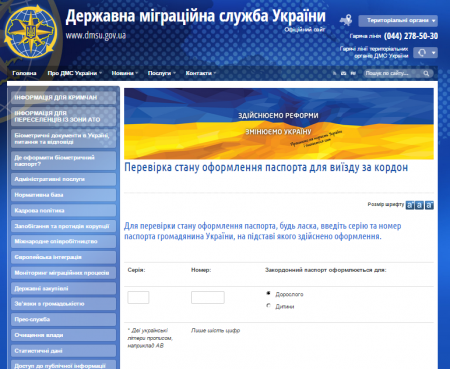Viewport: 450px width, 369px height.
Task: Open Державні закупівлі sidebar item
Action: (63, 288)
